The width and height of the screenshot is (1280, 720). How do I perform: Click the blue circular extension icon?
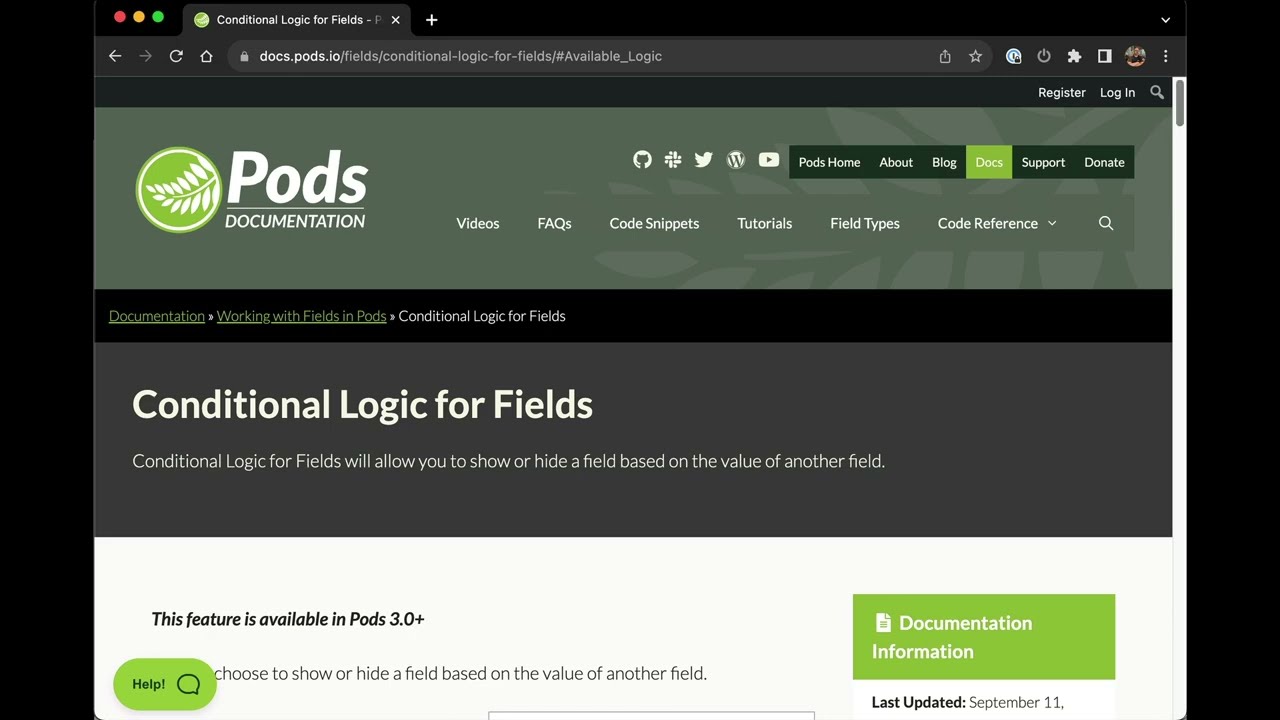pyautogui.click(x=1014, y=56)
